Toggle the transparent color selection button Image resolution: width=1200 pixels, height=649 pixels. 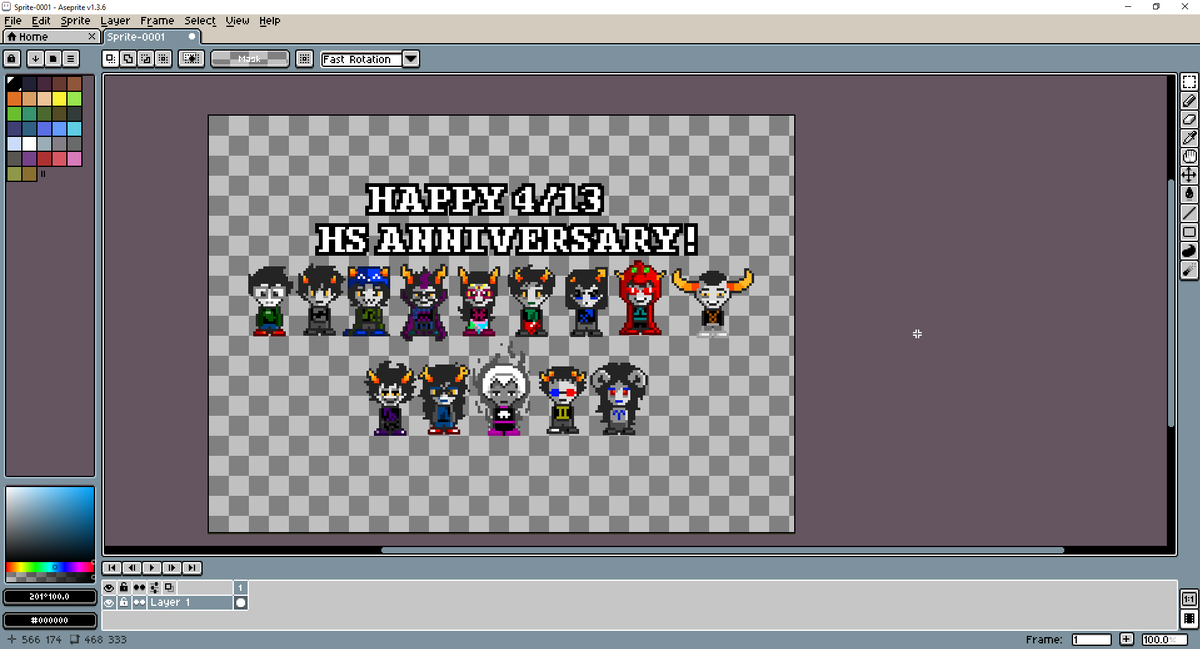tap(191, 59)
